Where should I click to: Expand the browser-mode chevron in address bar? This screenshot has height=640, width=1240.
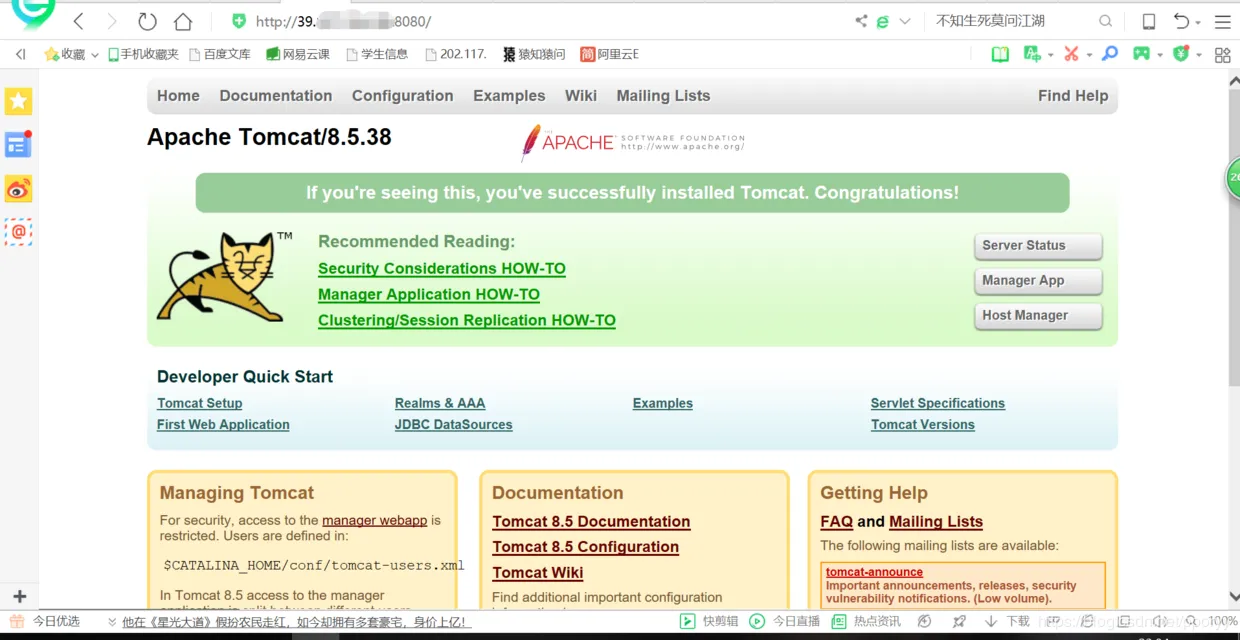(905, 21)
